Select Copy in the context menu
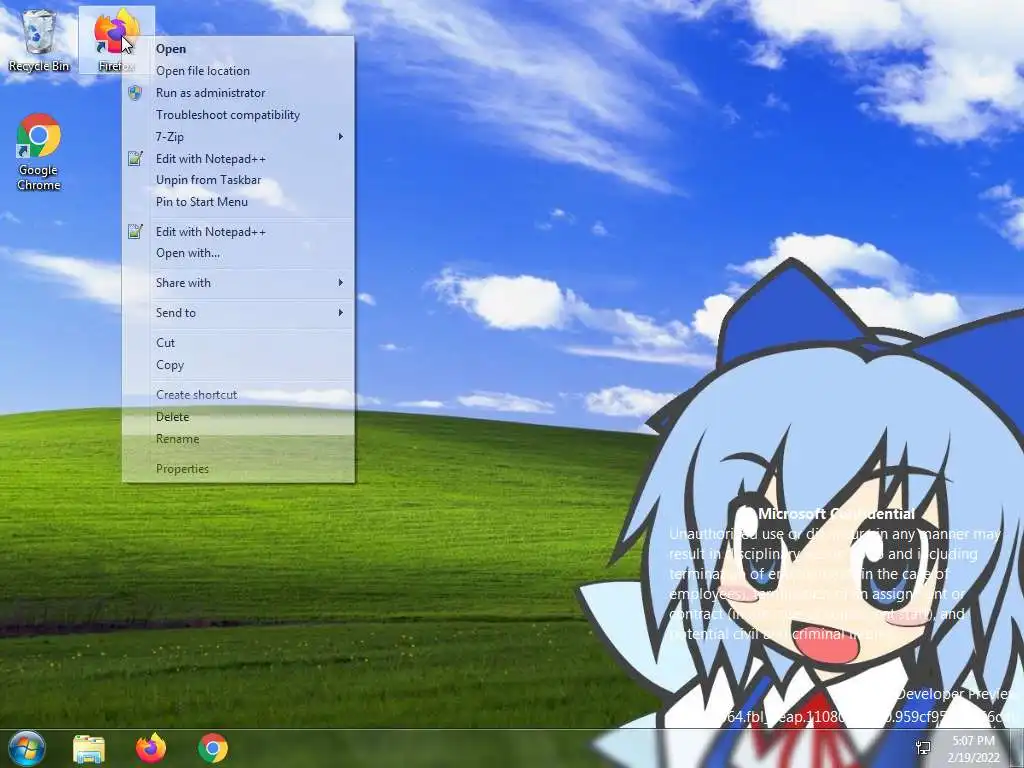Viewport: 1024px width, 768px height. 238,365
